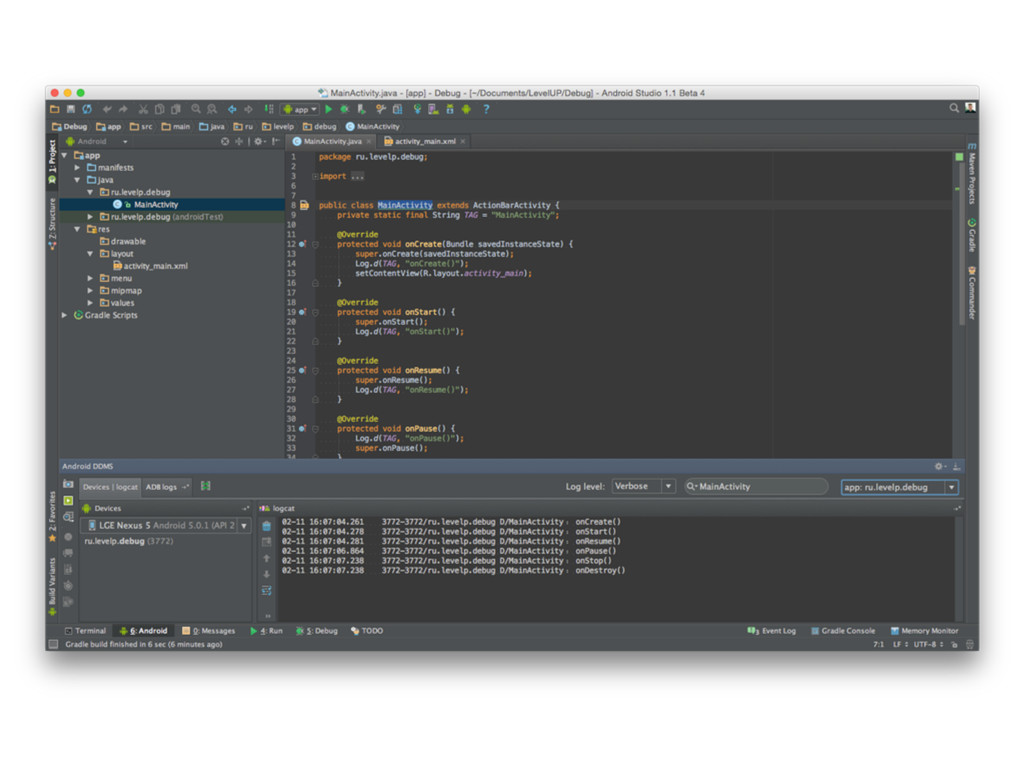Select ru.levelp.debug (3772) process in Devices
The height and width of the screenshot is (768, 1024).
[x=129, y=541]
